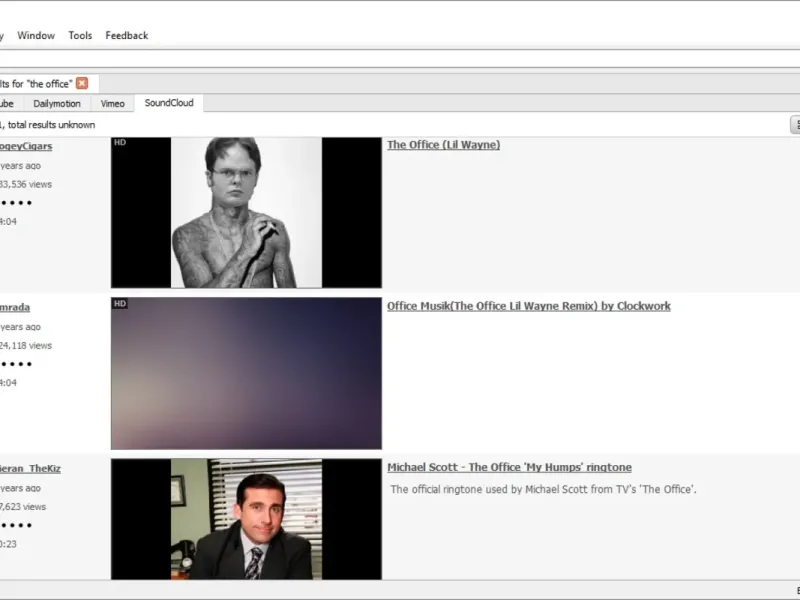Click rating dots of Michael Scott ringtone
The image size is (800, 600).
click(x=16, y=525)
